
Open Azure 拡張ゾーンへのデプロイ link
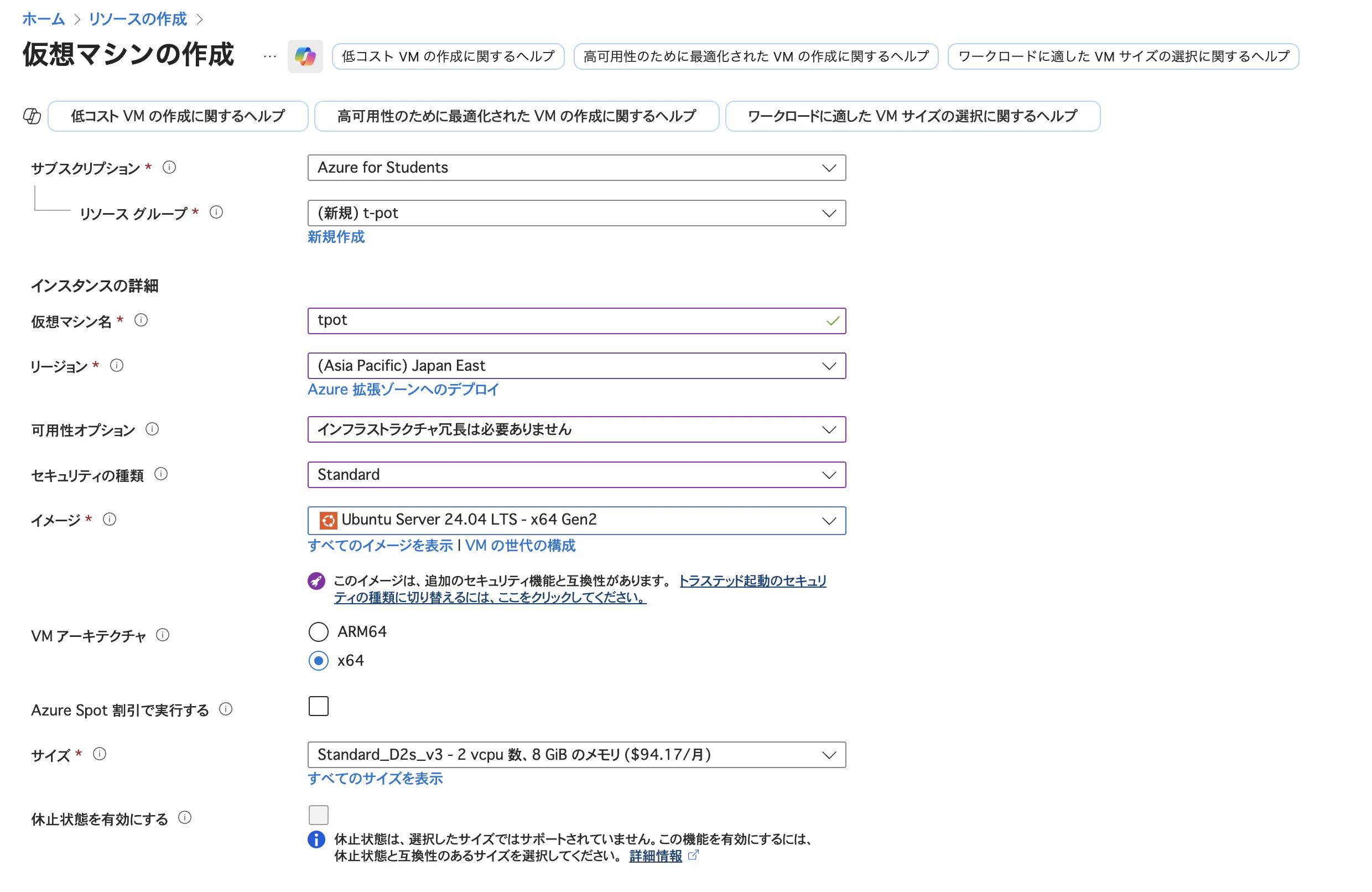pyautogui.click(x=403, y=390)
